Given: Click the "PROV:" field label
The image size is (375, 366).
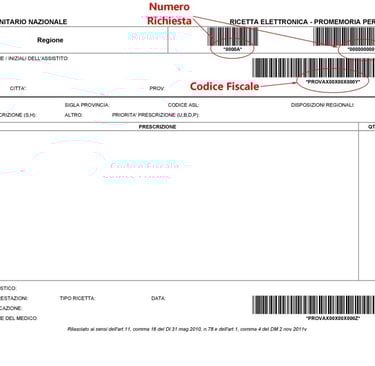Looking at the screenshot, I should [x=157, y=88].
